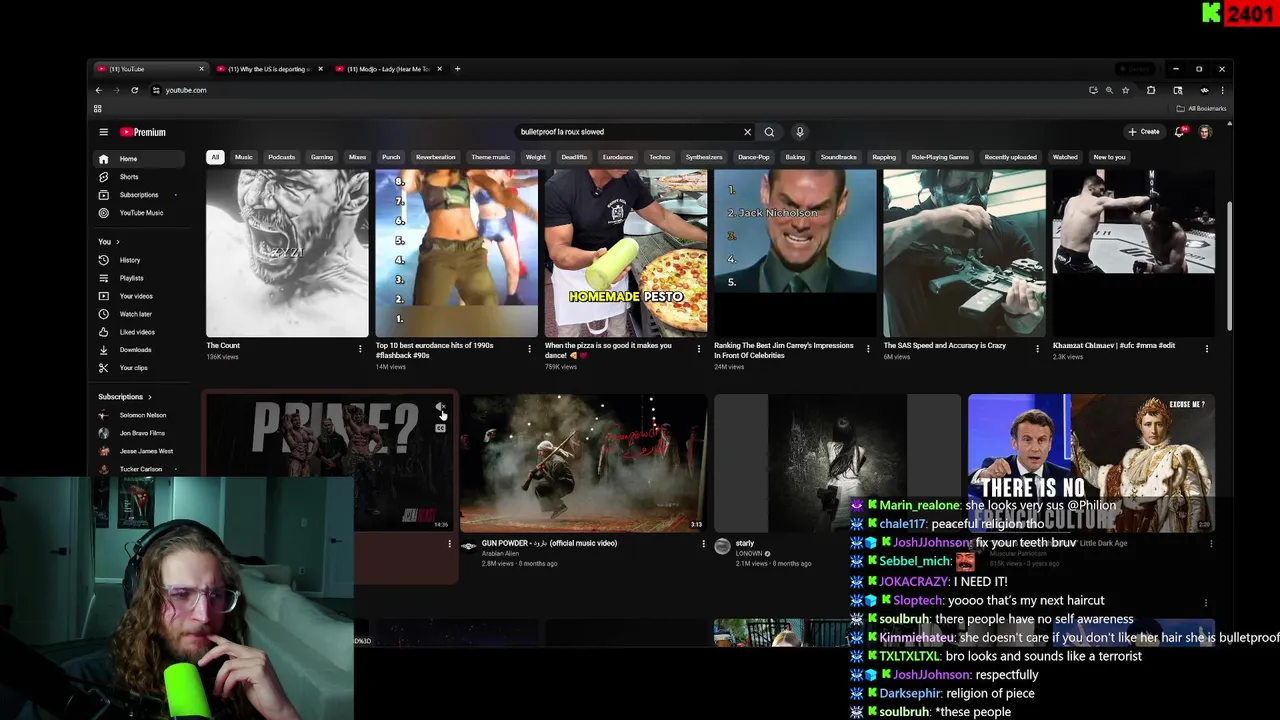Start voice search with microphone icon

(x=799, y=132)
